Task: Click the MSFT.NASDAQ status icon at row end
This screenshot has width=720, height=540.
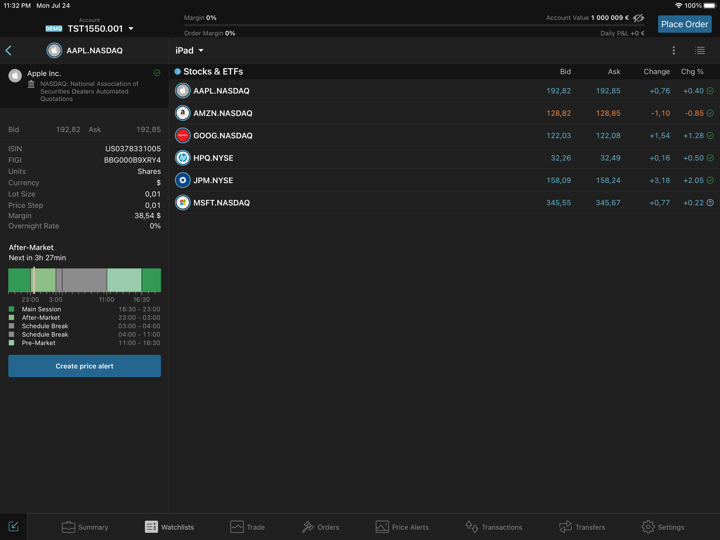Action: click(x=710, y=203)
